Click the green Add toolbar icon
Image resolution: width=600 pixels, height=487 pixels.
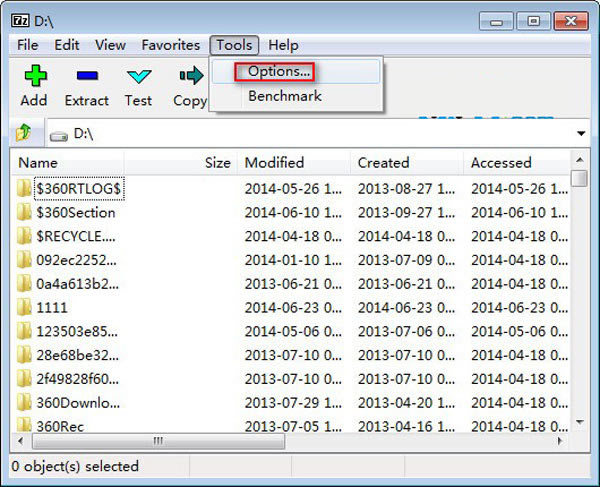(34, 76)
